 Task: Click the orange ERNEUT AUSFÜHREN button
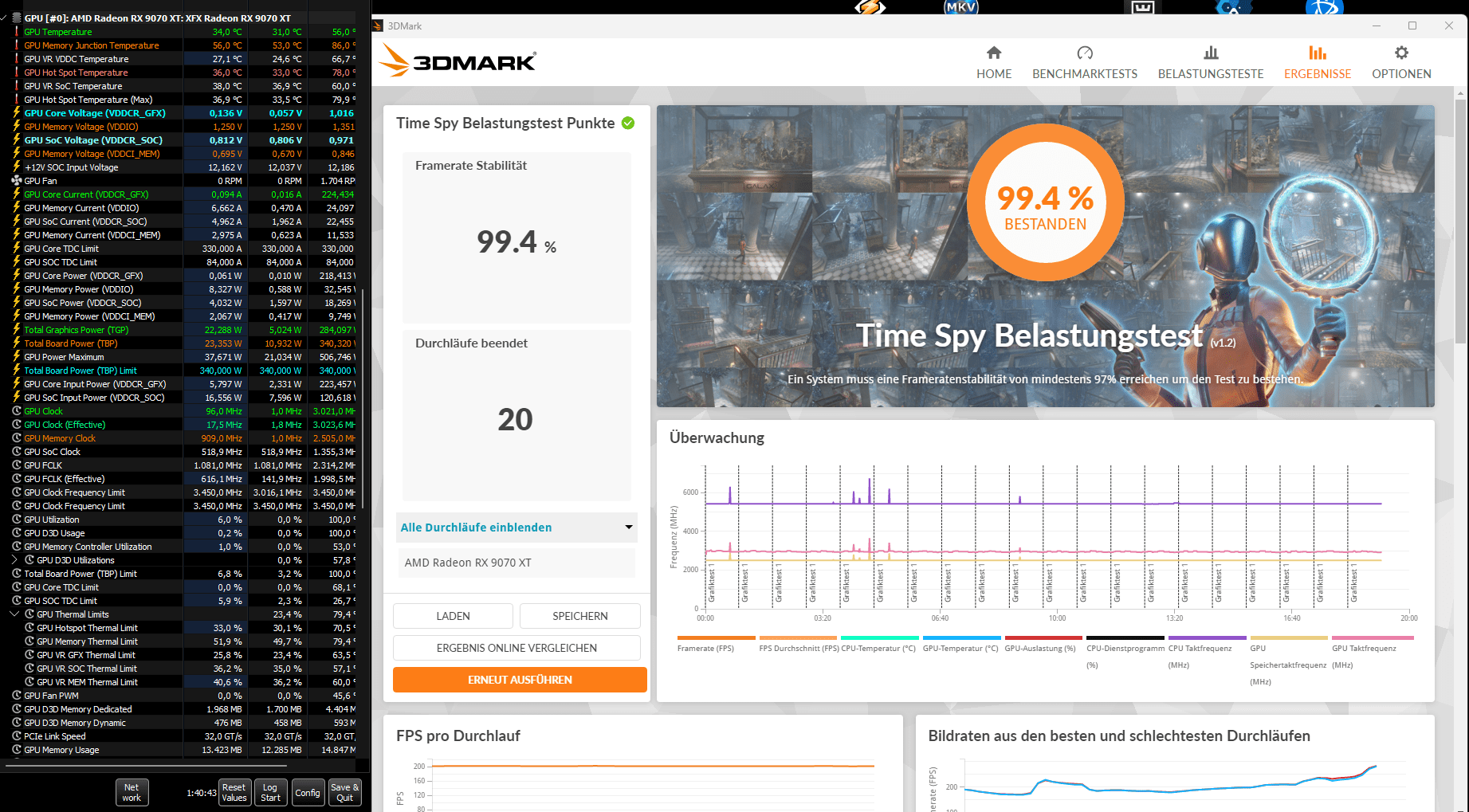520,680
